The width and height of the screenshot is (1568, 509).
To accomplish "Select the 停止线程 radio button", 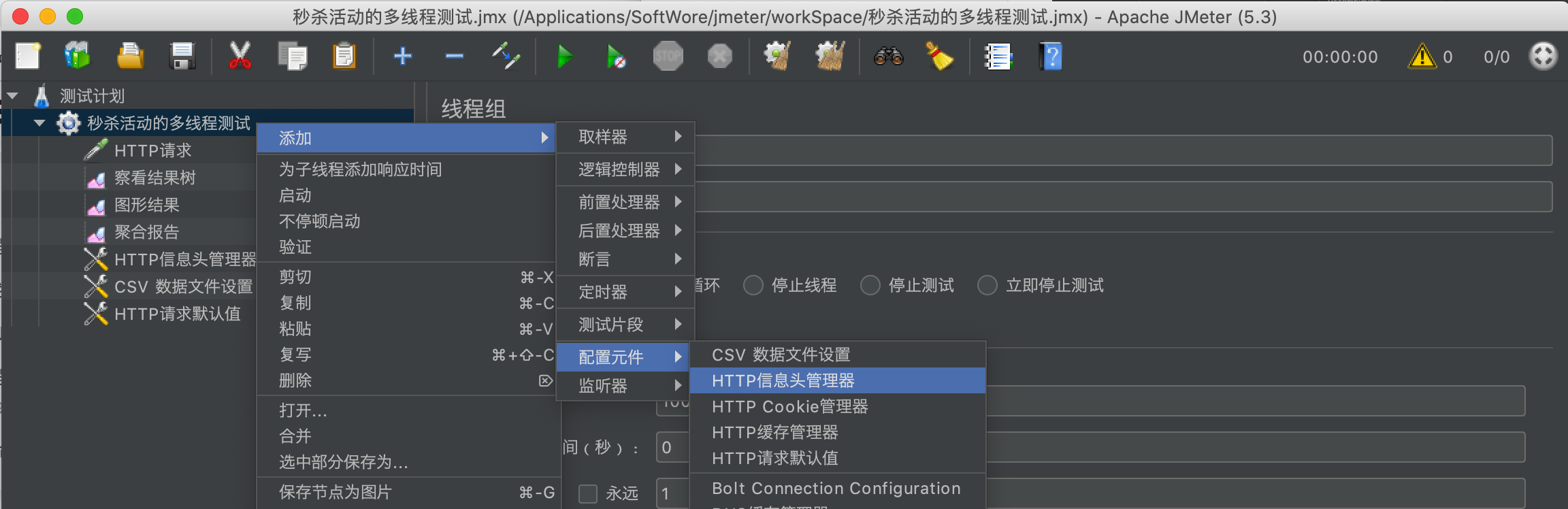I will (x=753, y=285).
